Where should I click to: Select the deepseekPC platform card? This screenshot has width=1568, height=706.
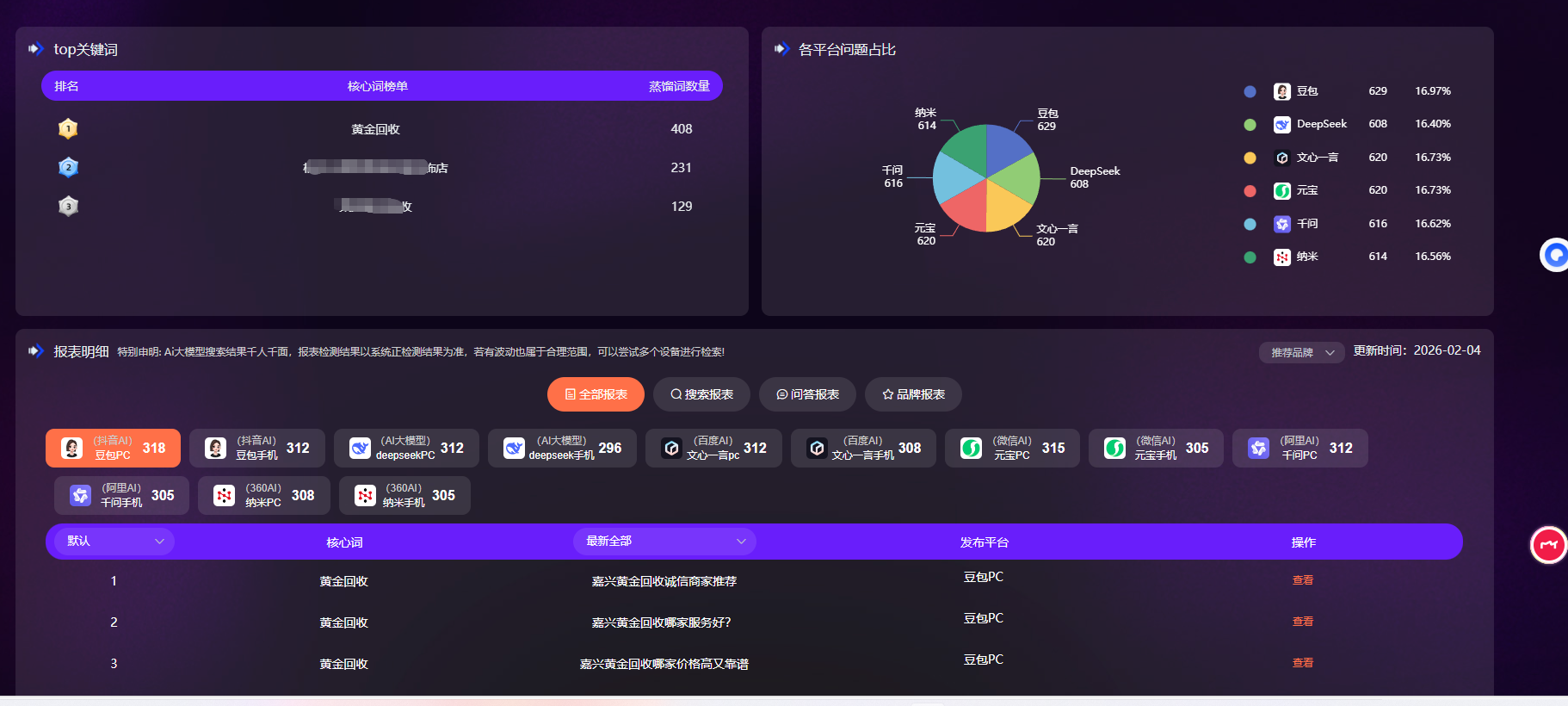coord(406,448)
